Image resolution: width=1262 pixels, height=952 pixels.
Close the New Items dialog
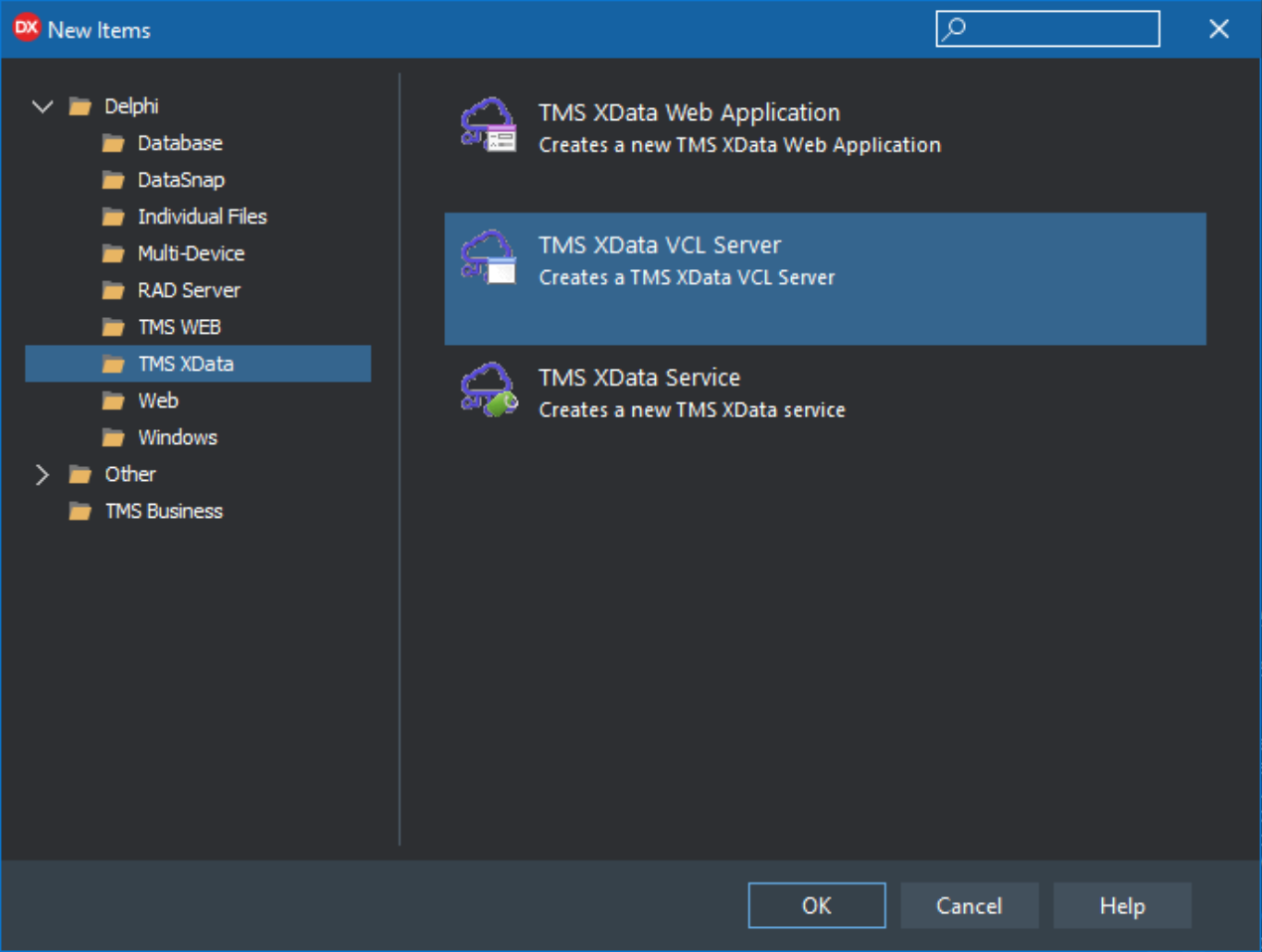[x=1219, y=29]
